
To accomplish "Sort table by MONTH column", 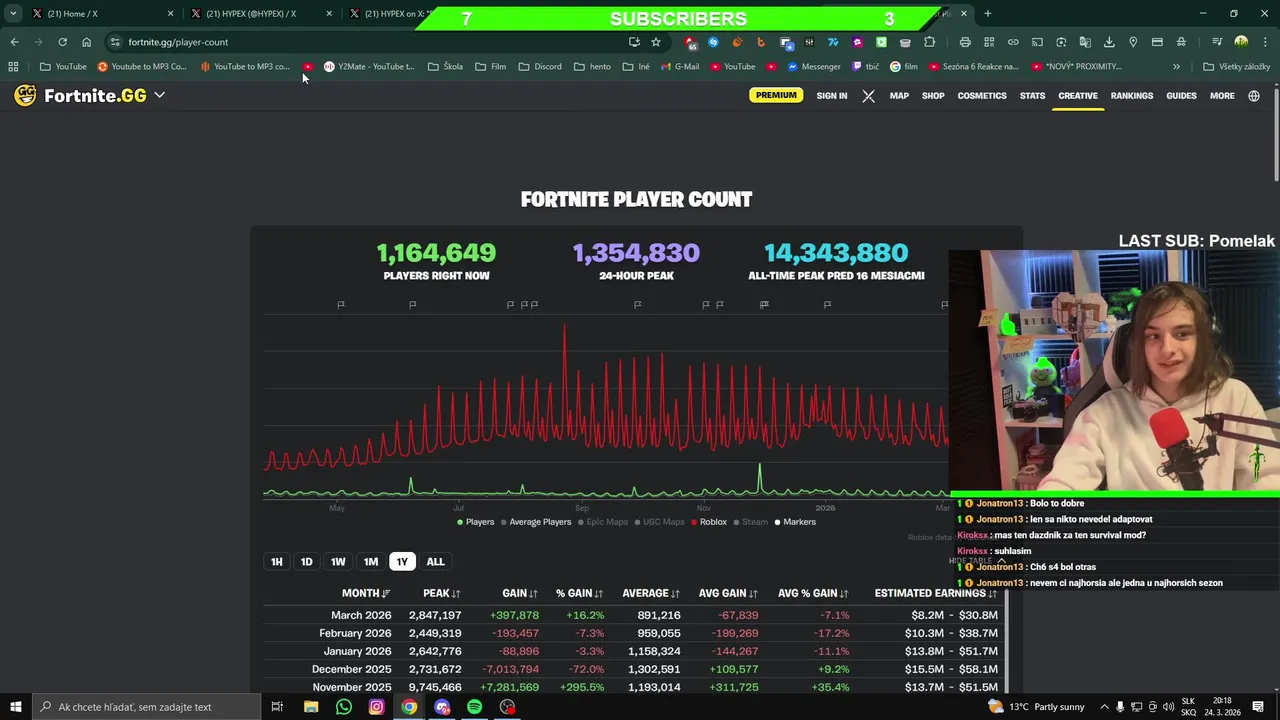I will 366,593.
